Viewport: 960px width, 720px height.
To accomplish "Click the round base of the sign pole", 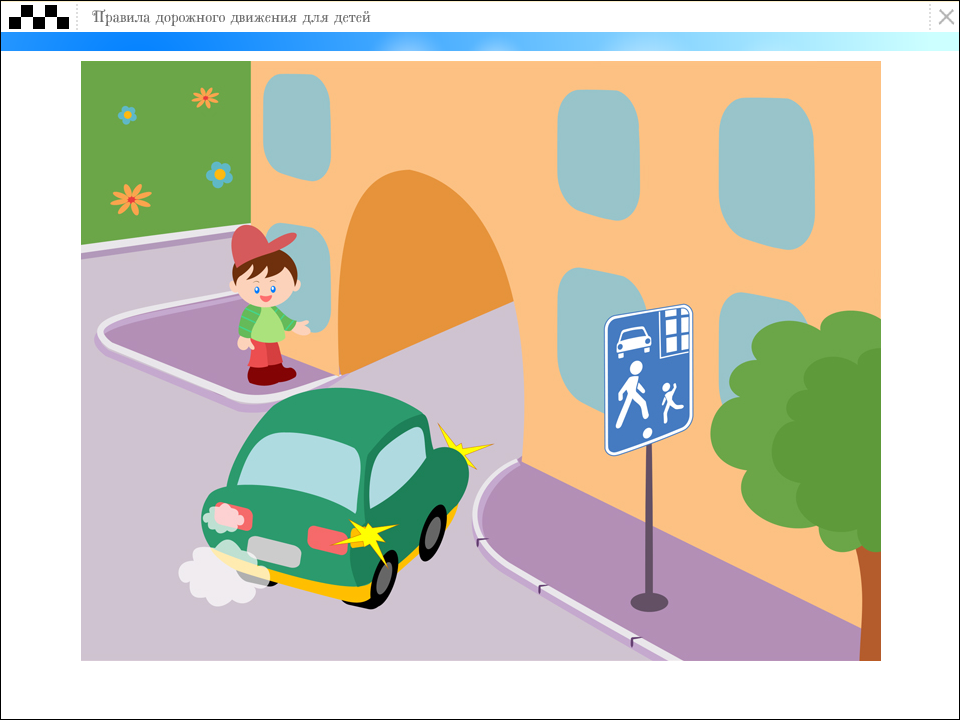I will 649,601.
